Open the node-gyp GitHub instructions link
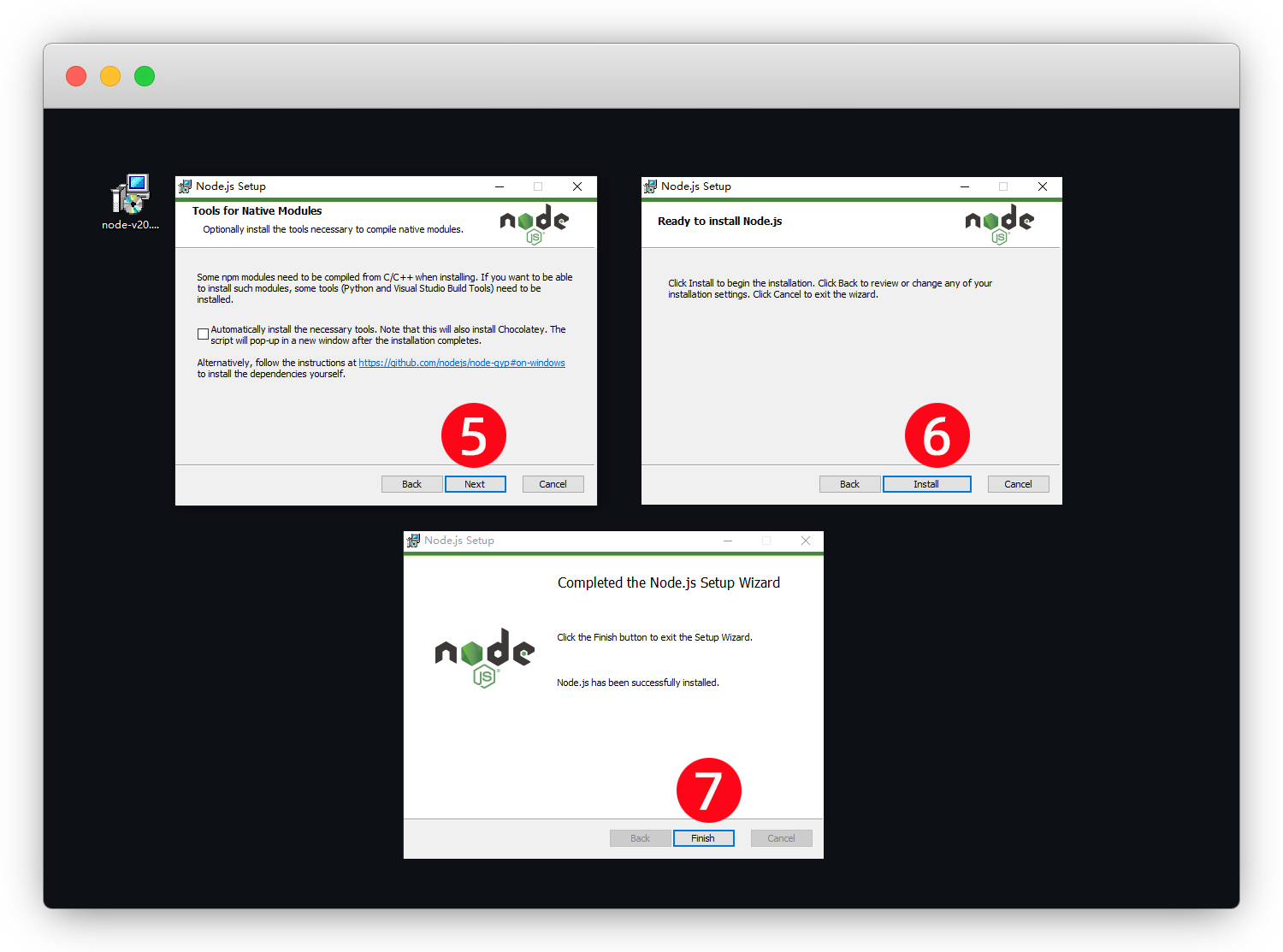The image size is (1283, 952). [461, 363]
